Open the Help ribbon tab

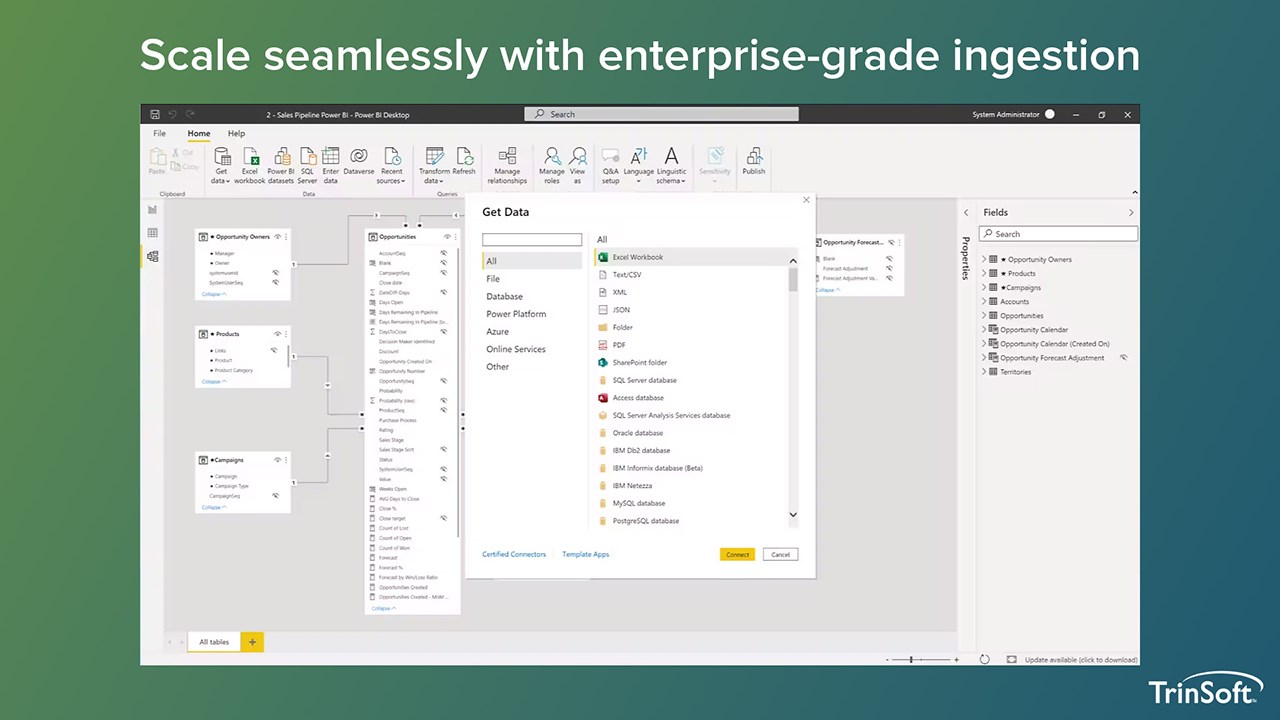pos(236,133)
